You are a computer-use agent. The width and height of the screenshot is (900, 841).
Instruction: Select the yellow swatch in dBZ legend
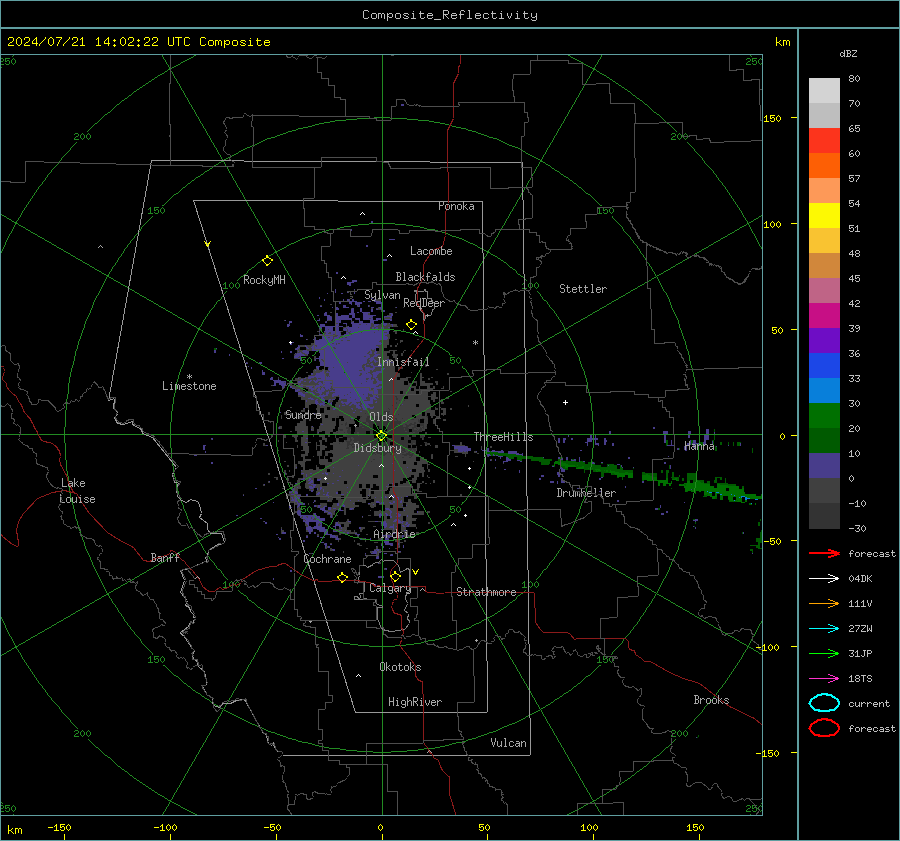(x=824, y=216)
